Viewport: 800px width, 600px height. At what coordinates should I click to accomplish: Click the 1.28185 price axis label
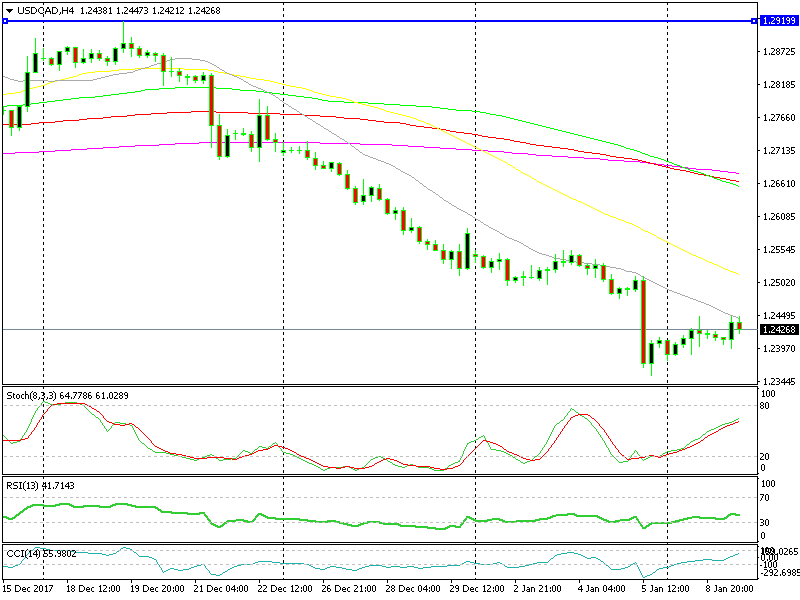(x=779, y=85)
